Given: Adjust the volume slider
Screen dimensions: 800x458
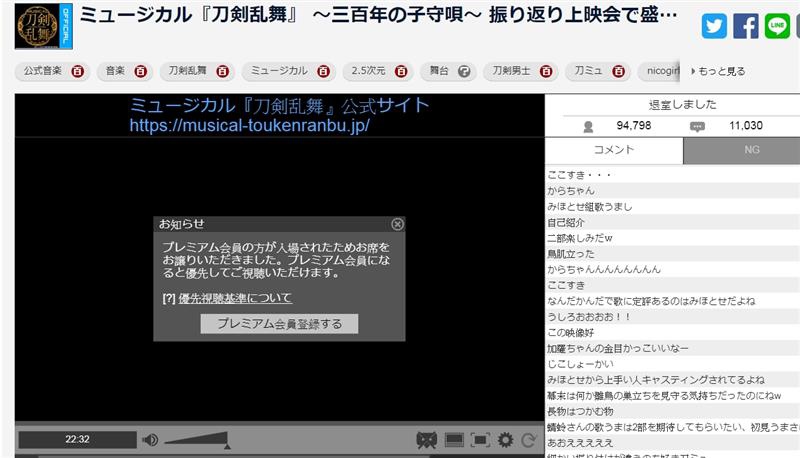Looking at the screenshot, I should 196,440.
